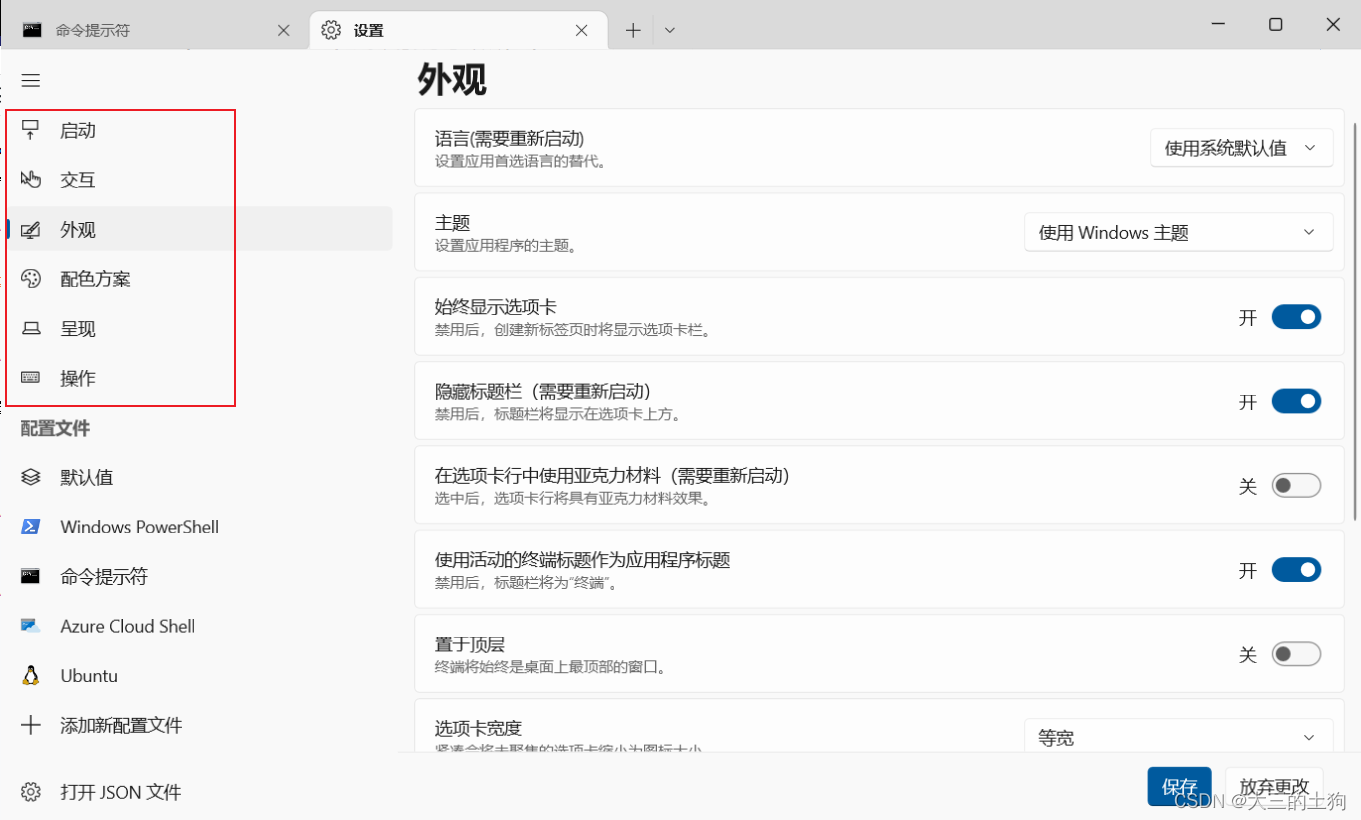Open the 语言 language dropdown
This screenshot has width=1361, height=820.
pos(1240,147)
